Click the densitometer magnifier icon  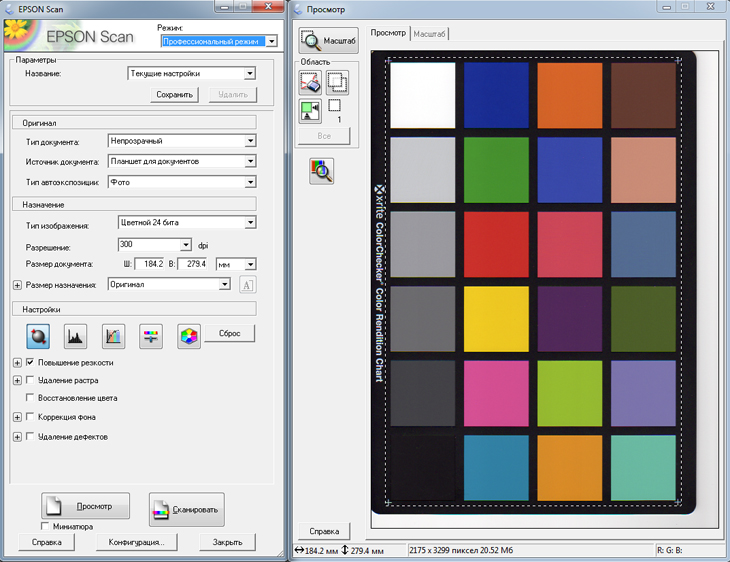pyautogui.click(x=322, y=171)
